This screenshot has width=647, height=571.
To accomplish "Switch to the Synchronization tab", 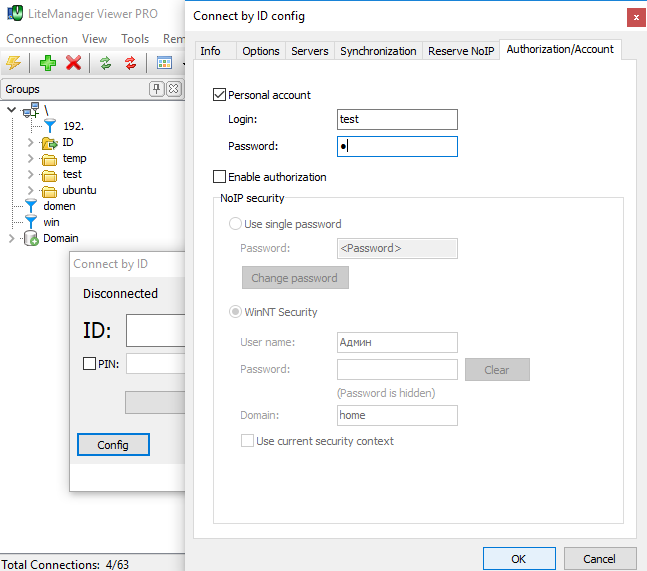I will coord(378,51).
